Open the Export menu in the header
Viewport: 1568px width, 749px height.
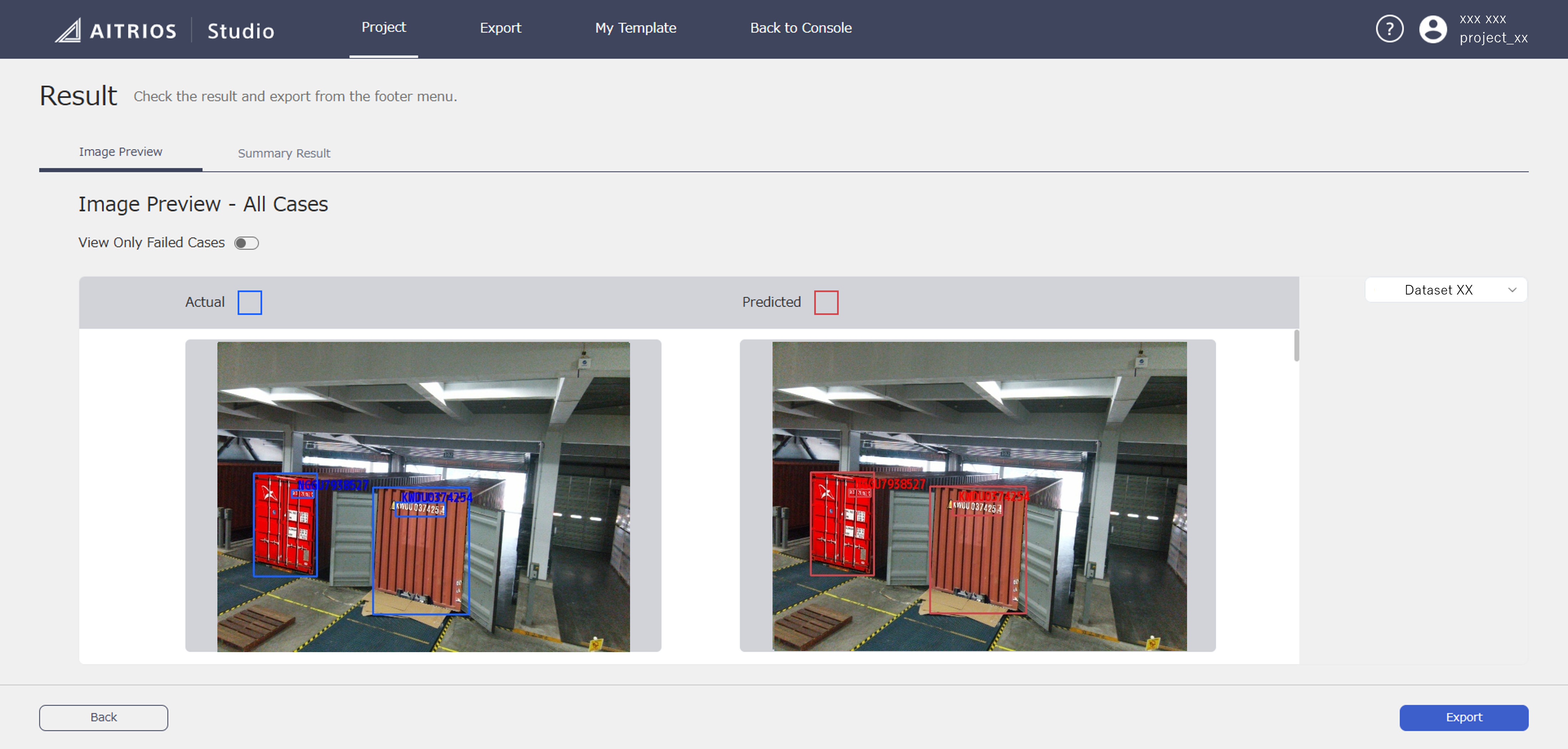pos(500,28)
